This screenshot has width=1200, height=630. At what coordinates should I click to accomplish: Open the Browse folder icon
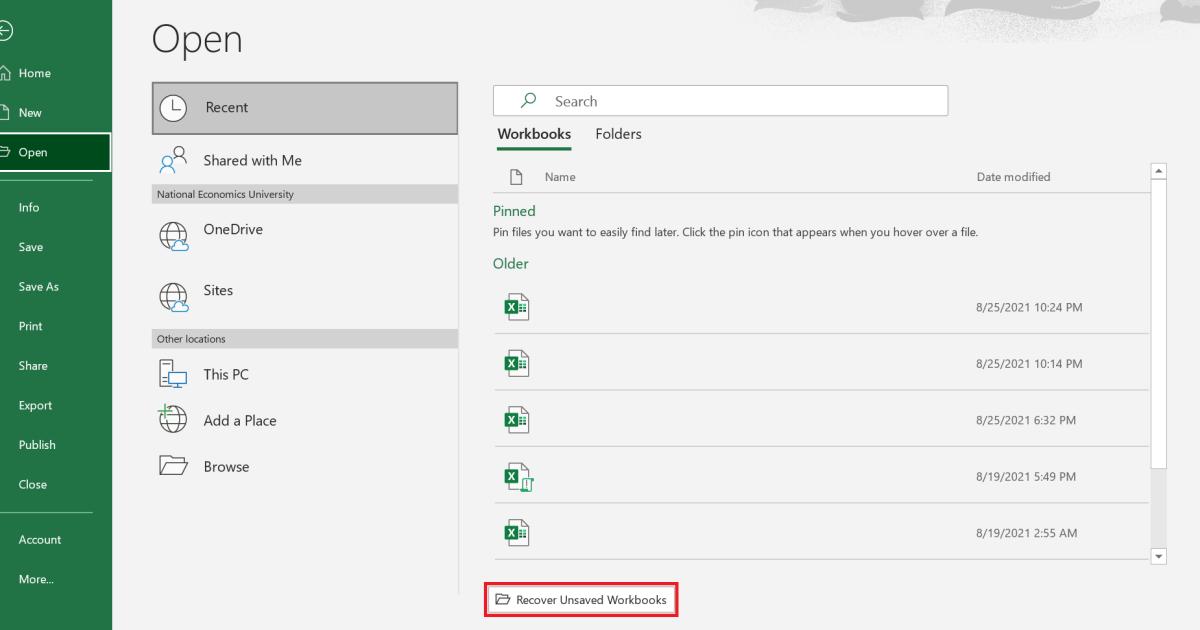coord(173,466)
